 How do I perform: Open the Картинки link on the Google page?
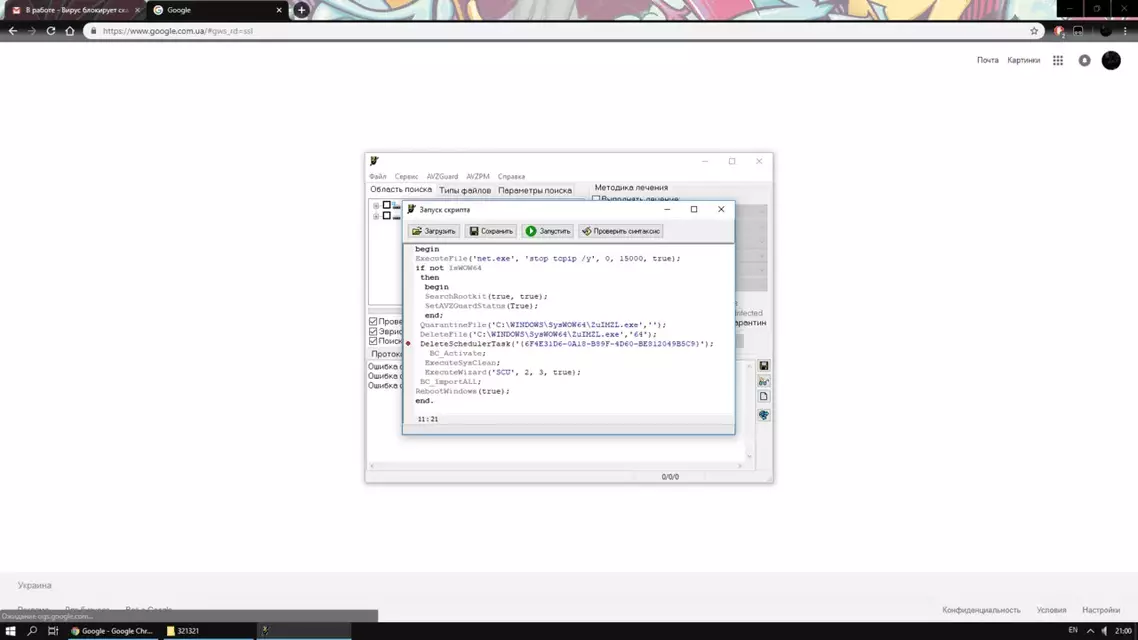1023,60
